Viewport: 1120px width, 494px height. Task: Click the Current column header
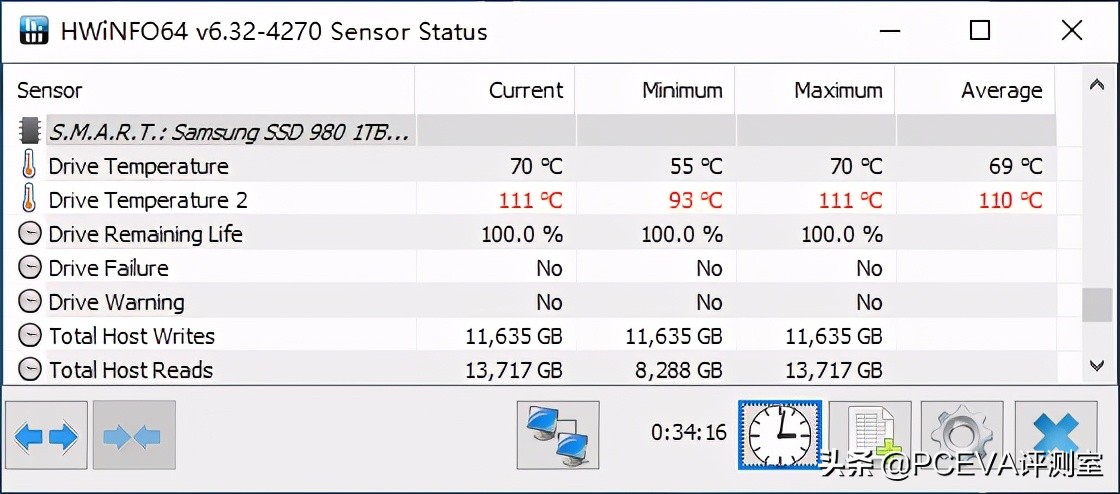(x=526, y=91)
